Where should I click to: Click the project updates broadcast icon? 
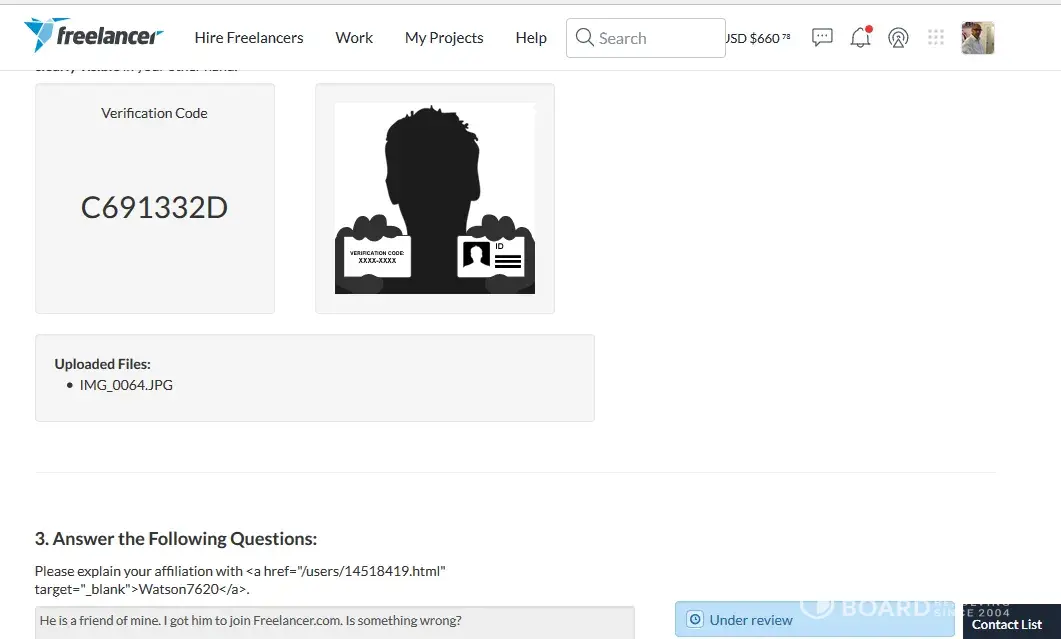click(898, 38)
